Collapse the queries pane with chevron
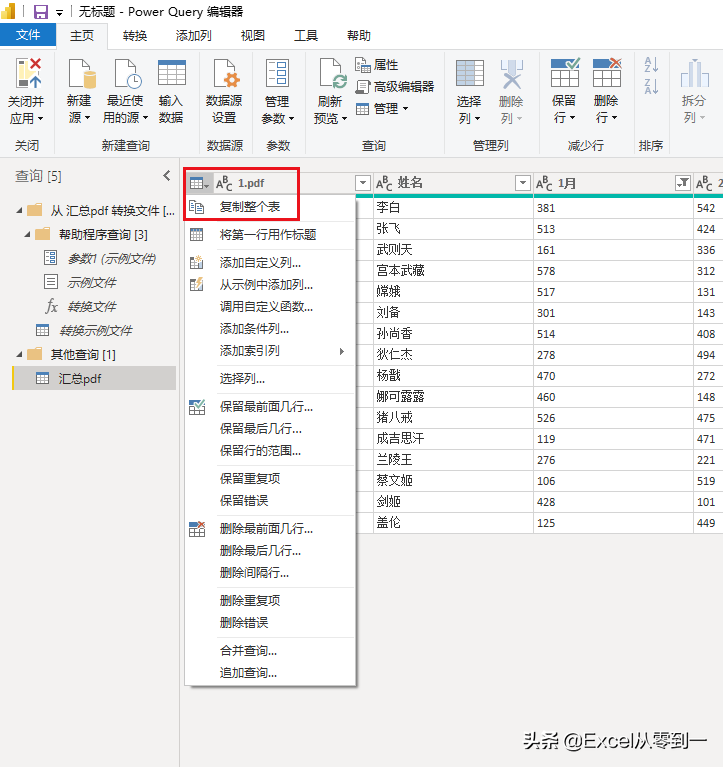Image resolution: width=723 pixels, height=767 pixels. pyautogui.click(x=167, y=176)
